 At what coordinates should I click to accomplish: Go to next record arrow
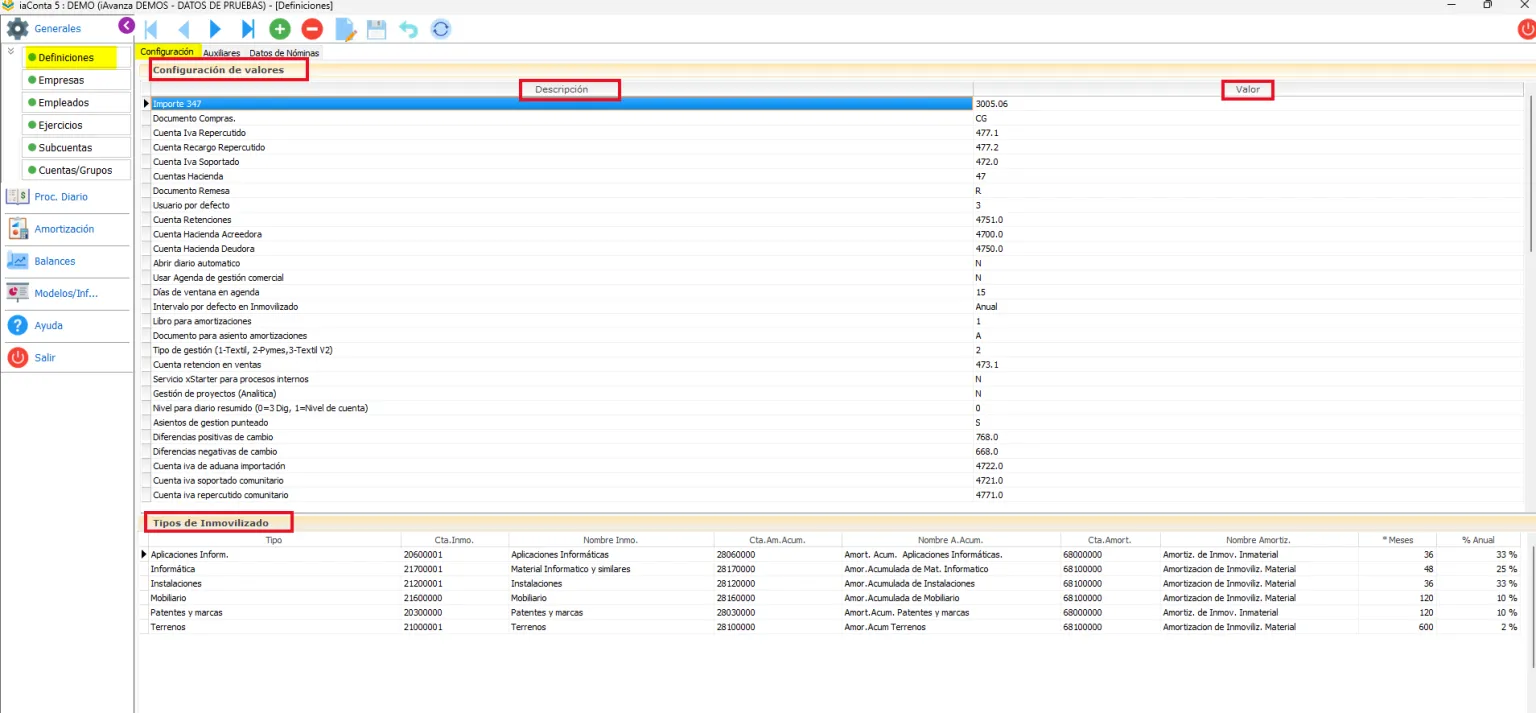pos(215,29)
